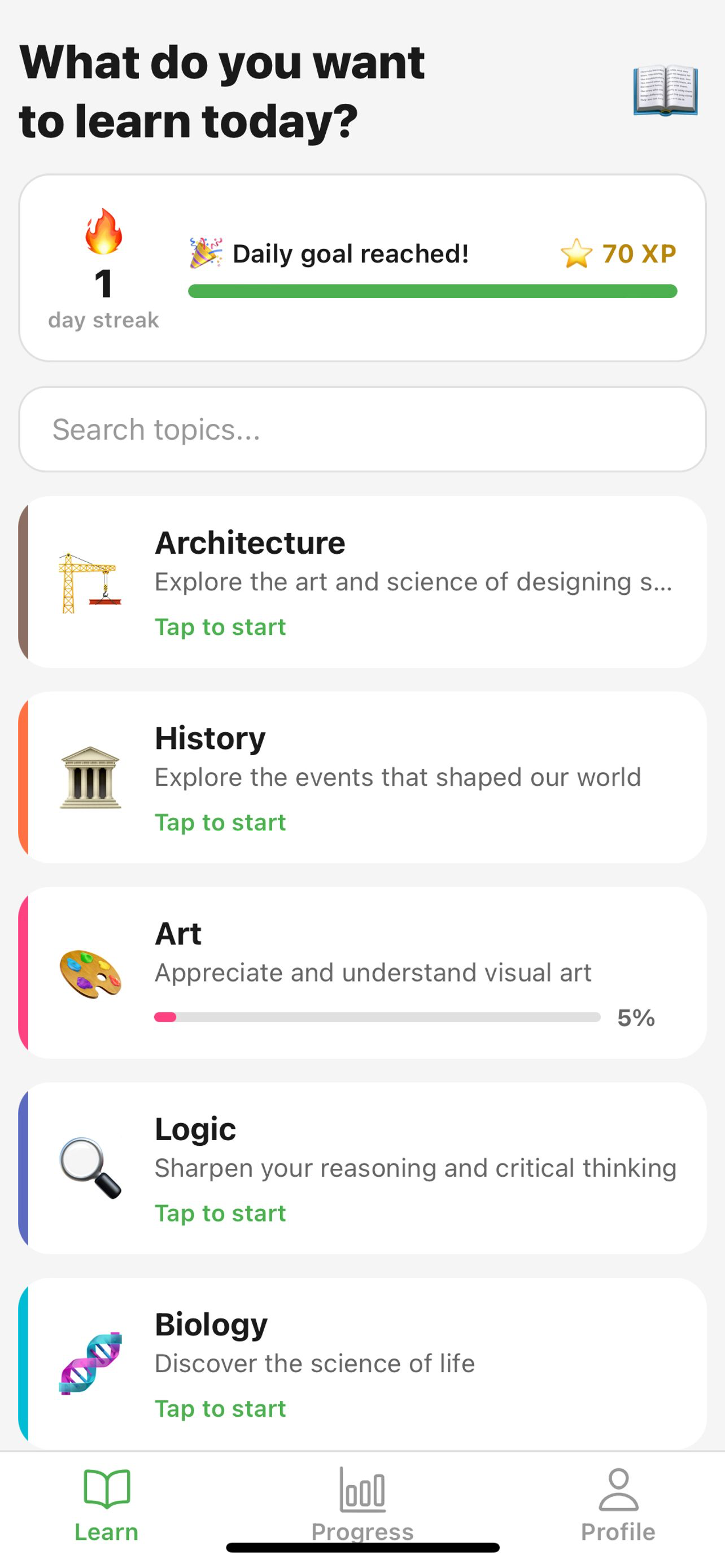Tap to start under Biology
This screenshot has height=1568, width=725.
220,1408
